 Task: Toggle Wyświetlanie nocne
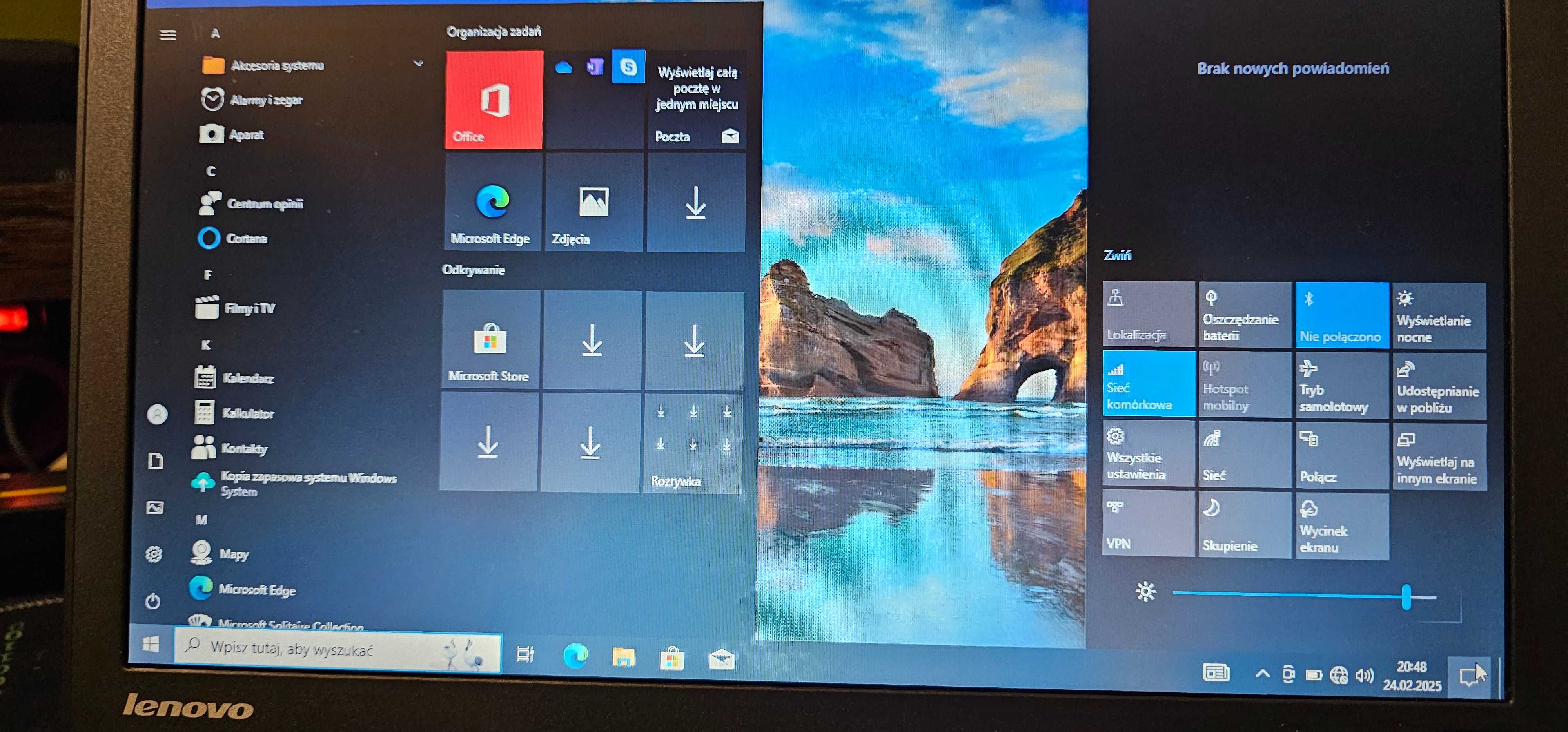coord(1439,316)
